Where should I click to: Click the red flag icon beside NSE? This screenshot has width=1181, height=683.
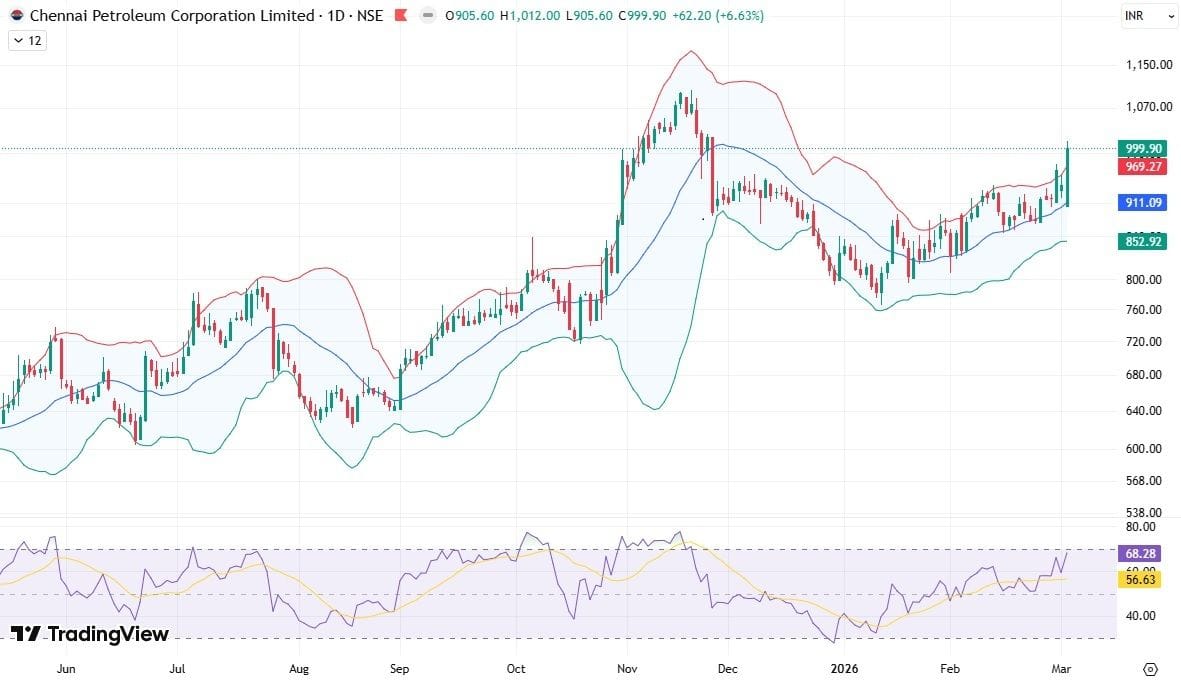pyautogui.click(x=401, y=15)
